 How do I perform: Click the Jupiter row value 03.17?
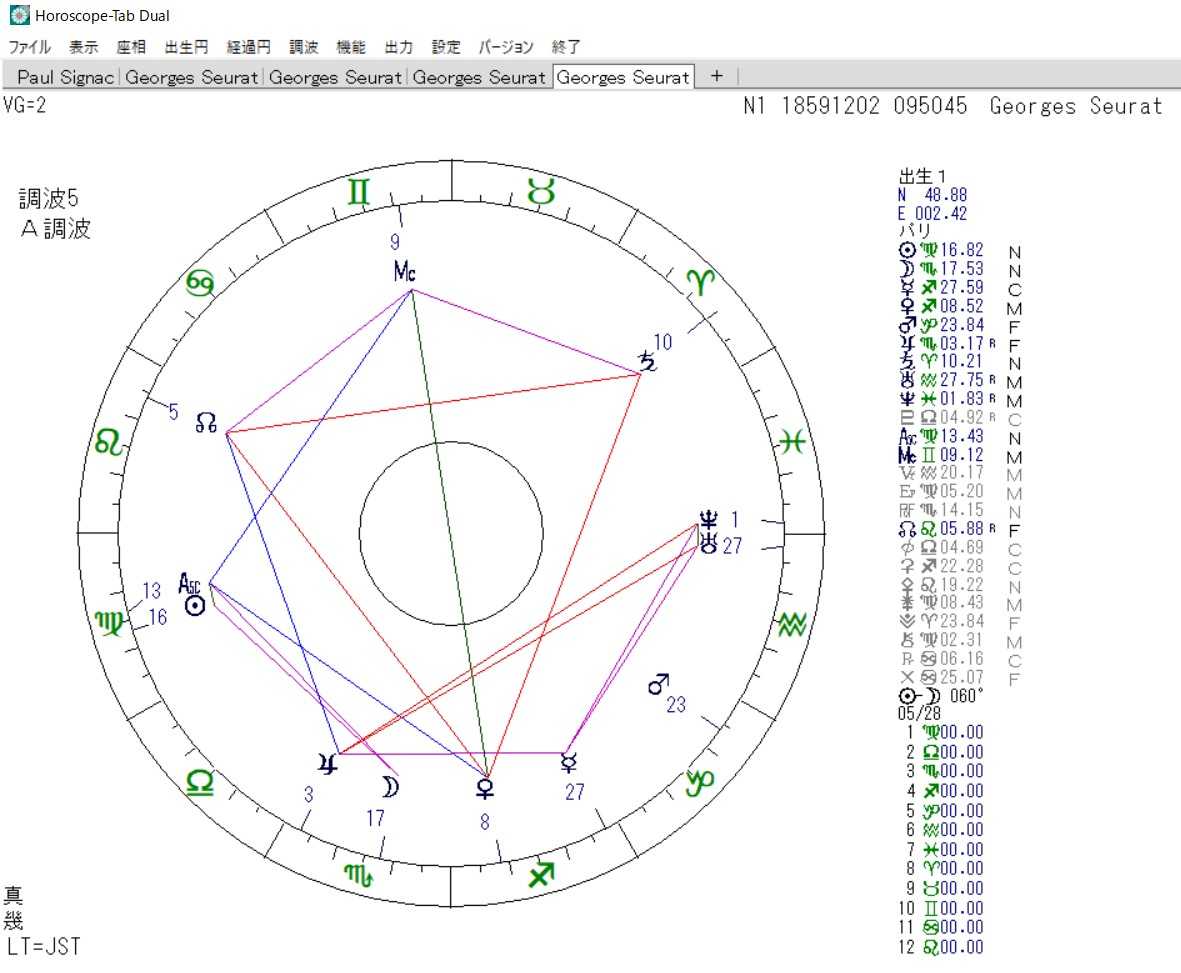pyautogui.click(x=962, y=343)
